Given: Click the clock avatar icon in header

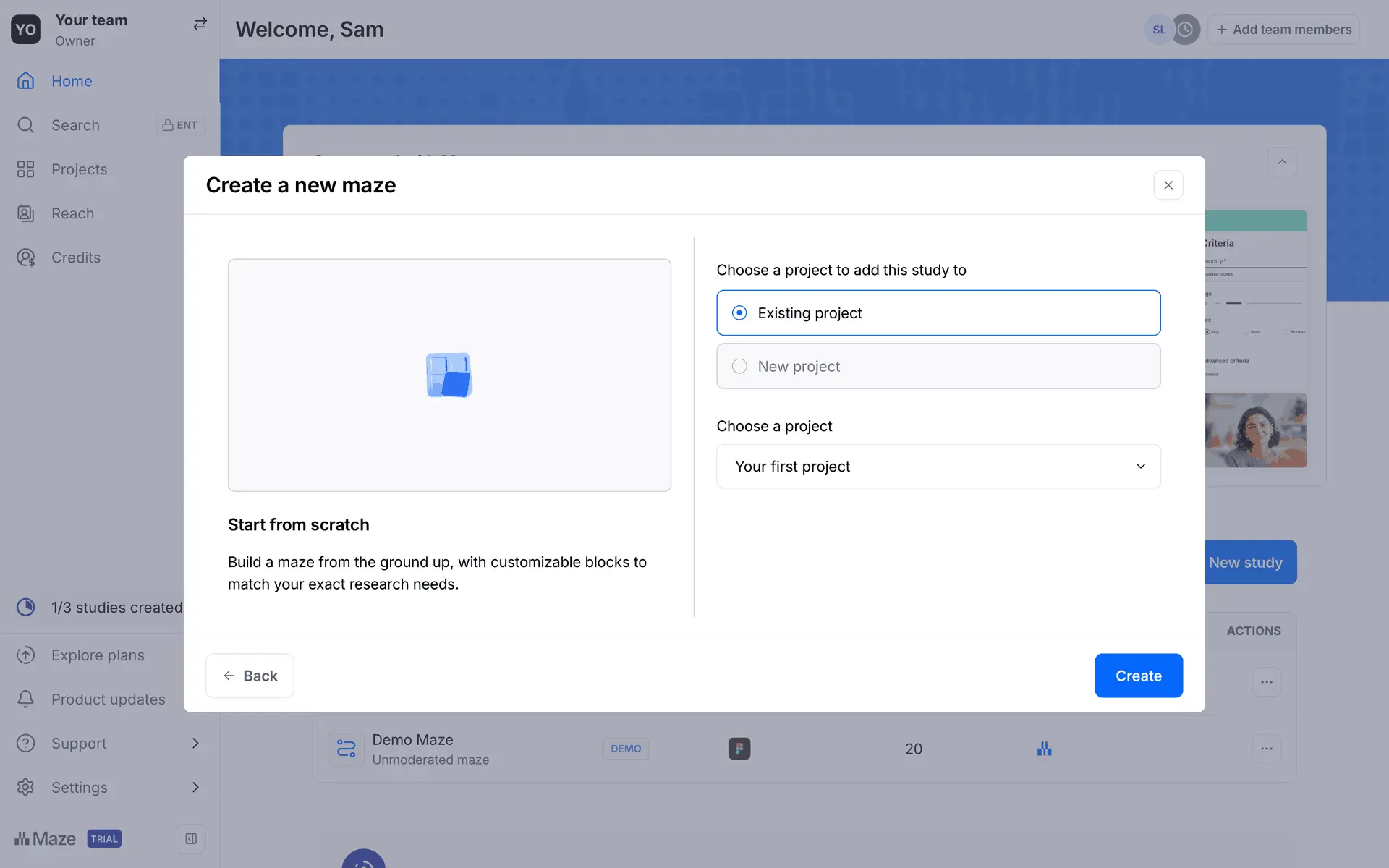Looking at the screenshot, I should [1185, 30].
